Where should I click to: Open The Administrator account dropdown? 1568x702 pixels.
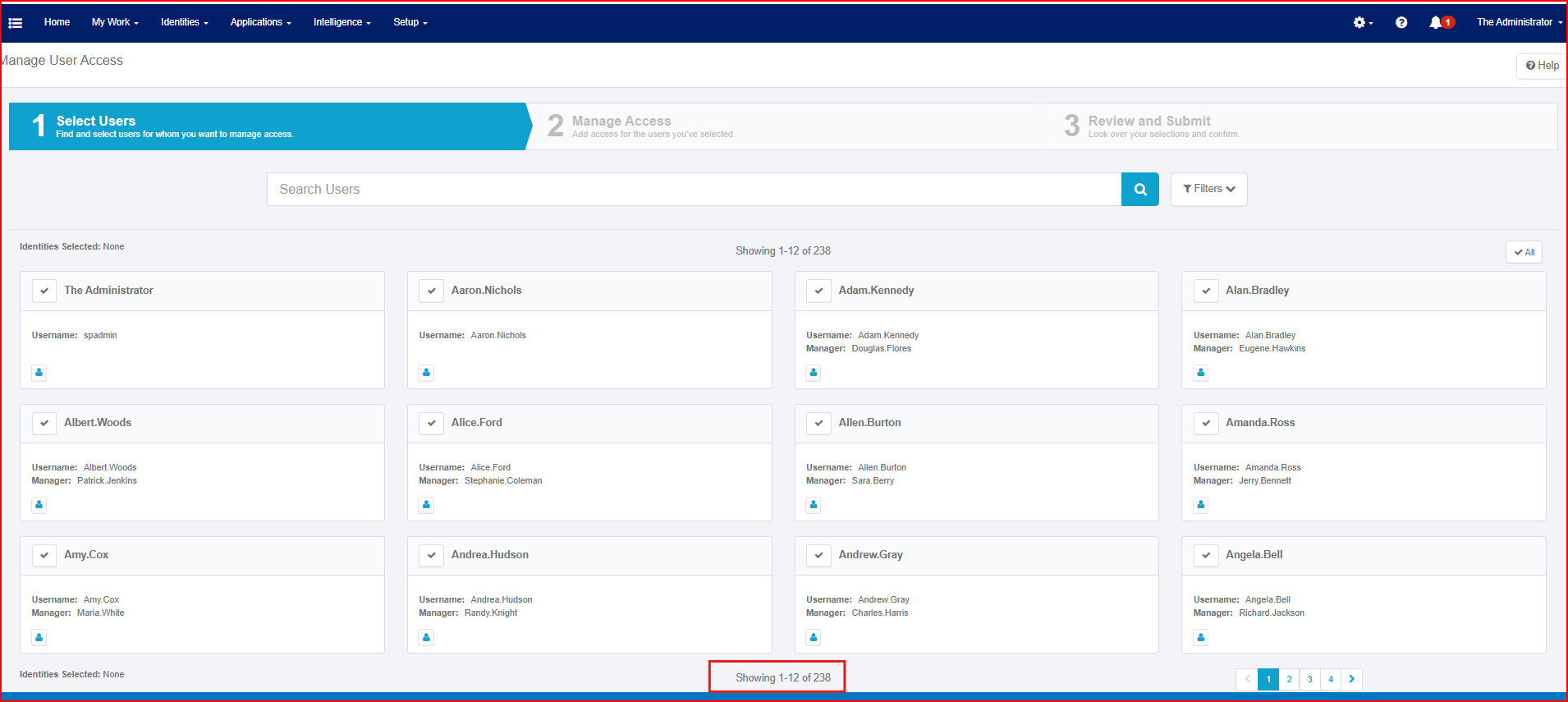click(1520, 22)
